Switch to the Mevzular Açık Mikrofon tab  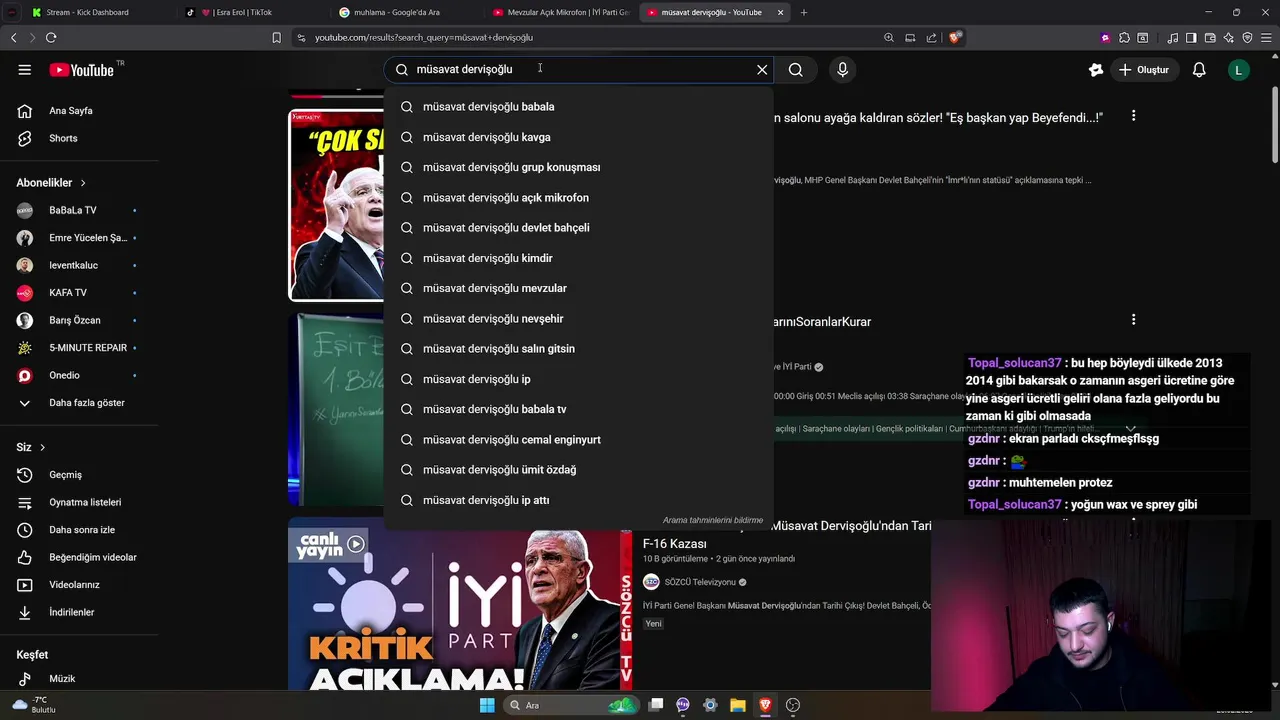click(560, 12)
